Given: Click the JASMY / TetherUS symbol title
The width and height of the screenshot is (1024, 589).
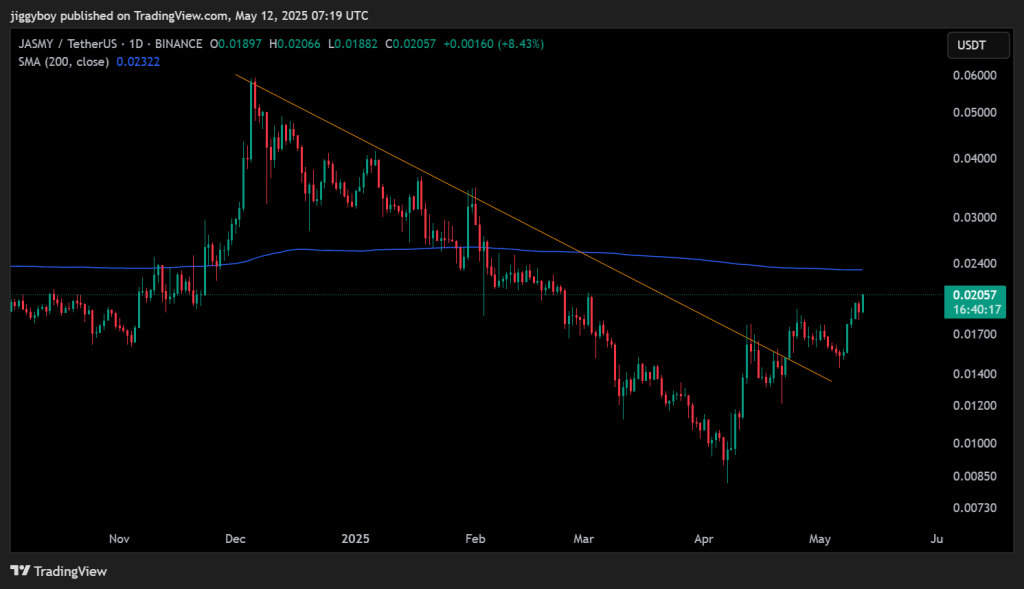Looking at the screenshot, I should pos(67,44).
